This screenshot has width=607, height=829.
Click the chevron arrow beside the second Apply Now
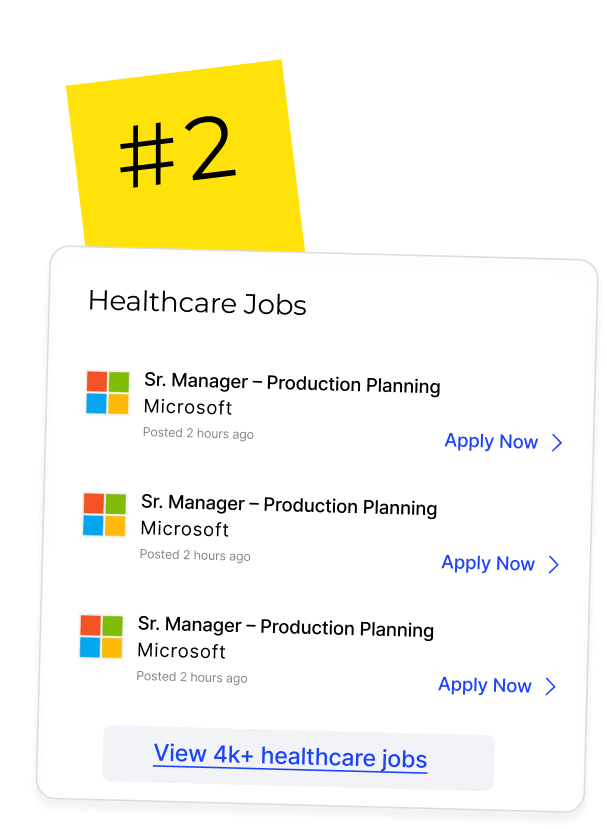coord(554,565)
